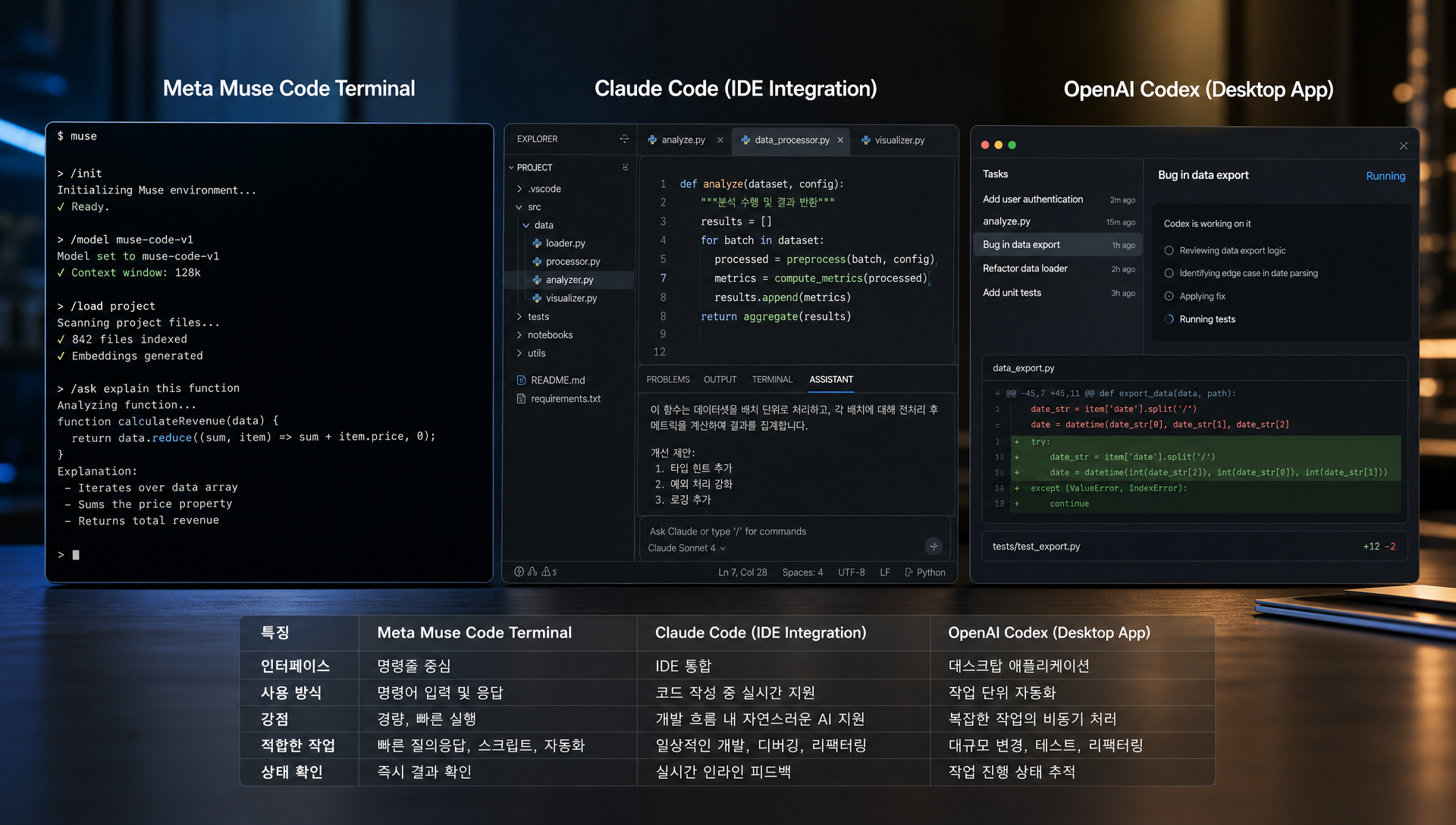Open the tests/test_export.py diff row
This screenshot has width=1456, height=825.
[1194, 546]
